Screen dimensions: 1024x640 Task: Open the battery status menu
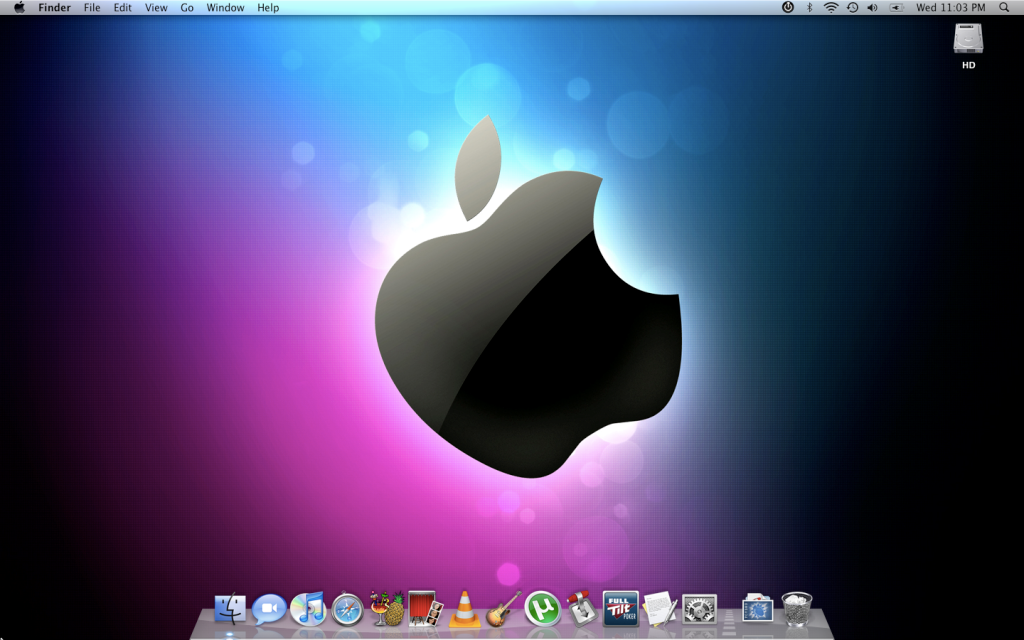[897, 8]
